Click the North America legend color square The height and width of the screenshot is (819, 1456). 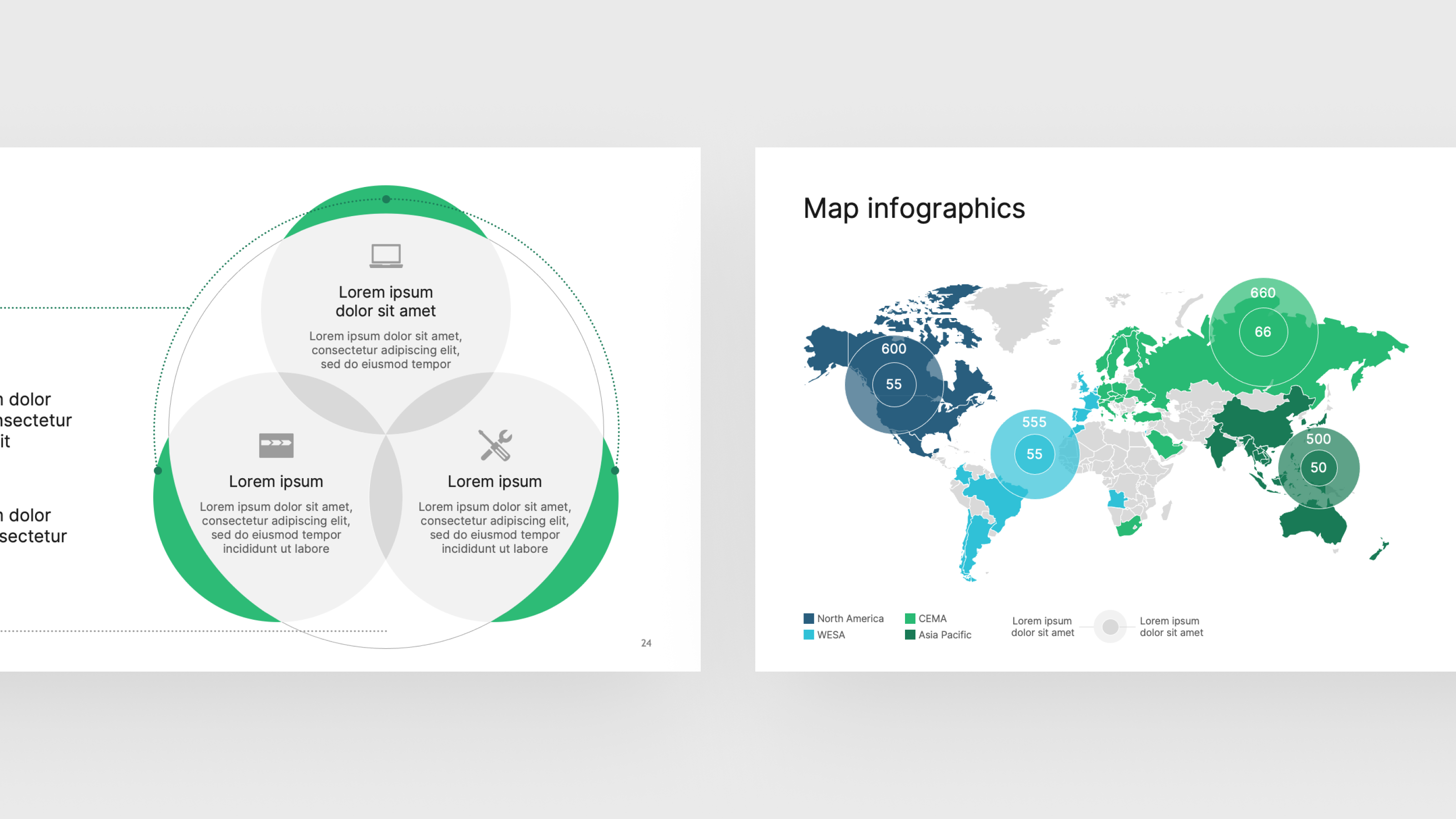click(809, 618)
